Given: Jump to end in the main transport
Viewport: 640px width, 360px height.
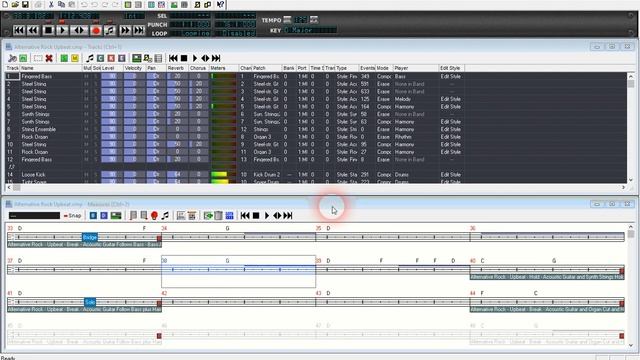Looking at the screenshot, I should click(x=139, y=30).
